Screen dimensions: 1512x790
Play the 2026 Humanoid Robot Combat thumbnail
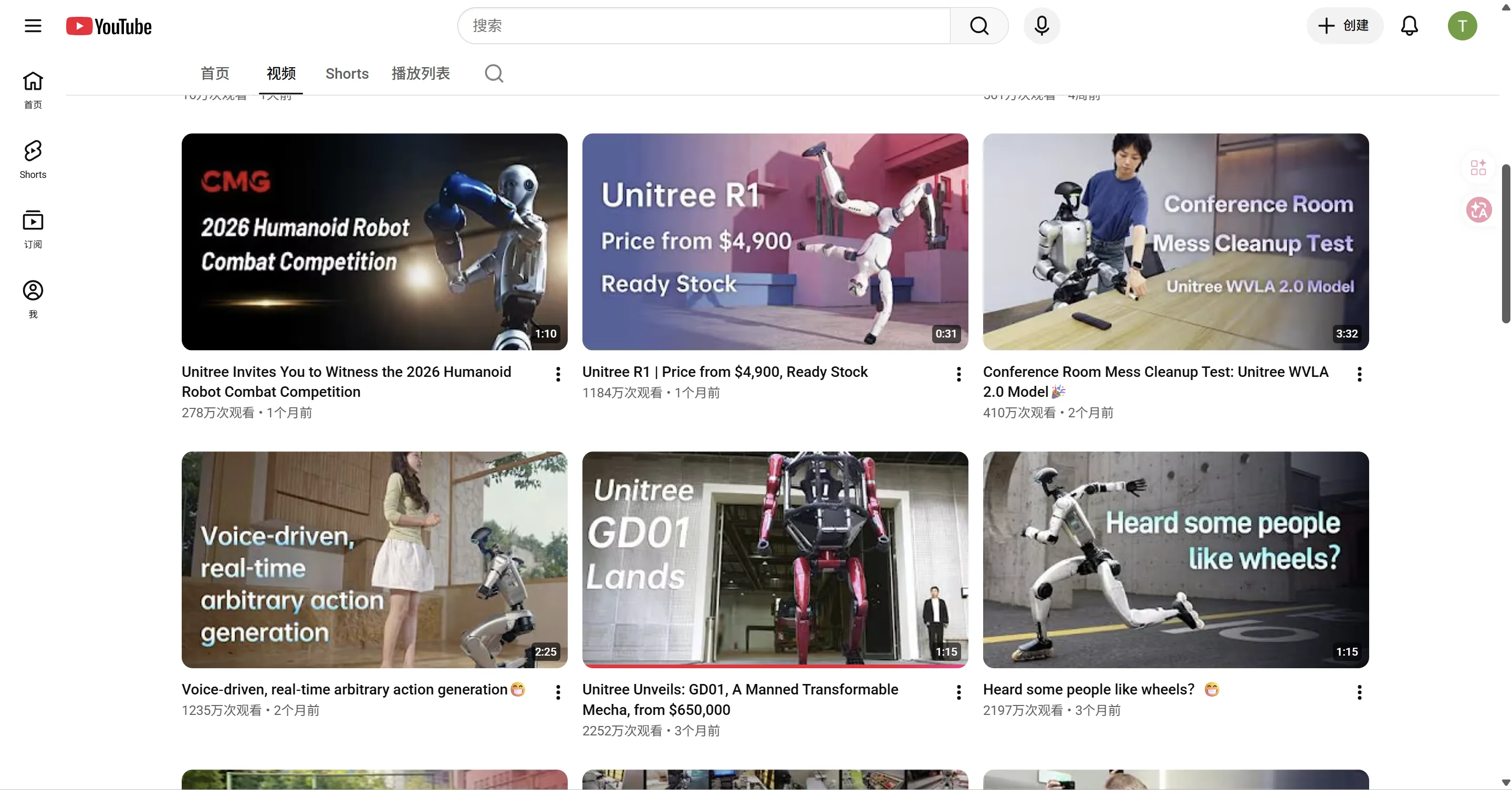point(374,241)
